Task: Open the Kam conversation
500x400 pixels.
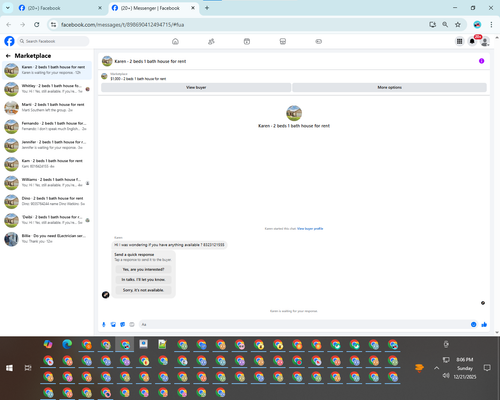Action: 47,164
